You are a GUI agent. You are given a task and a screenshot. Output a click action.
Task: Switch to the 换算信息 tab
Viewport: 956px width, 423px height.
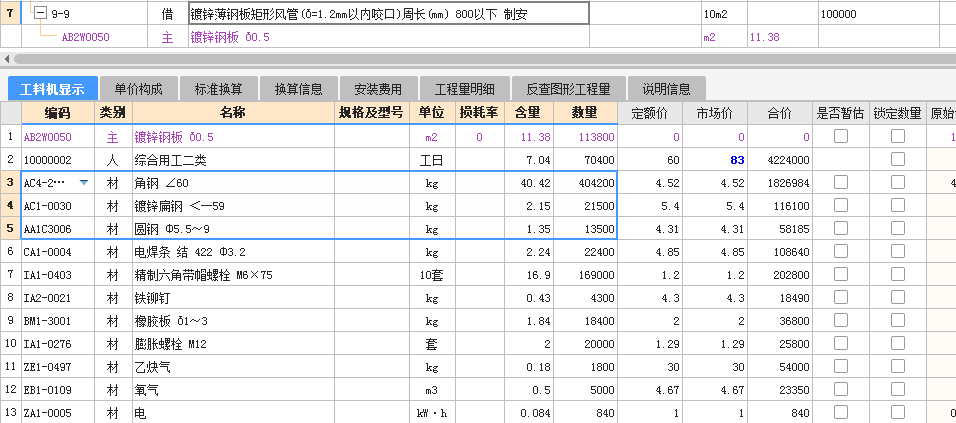pos(298,89)
